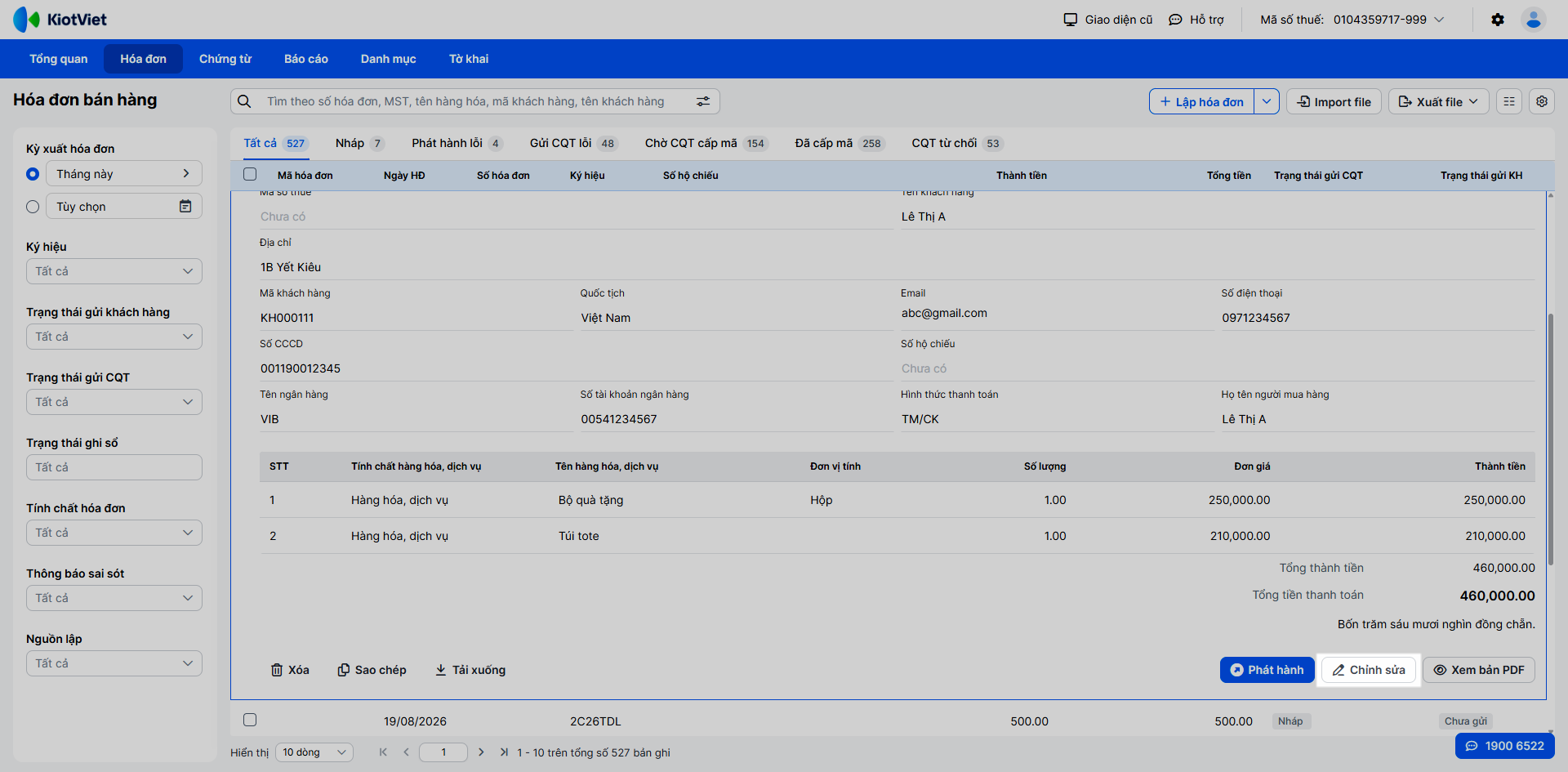Click the Chưa gửi status badge
This screenshot has width=1568, height=772.
tap(1466, 721)
